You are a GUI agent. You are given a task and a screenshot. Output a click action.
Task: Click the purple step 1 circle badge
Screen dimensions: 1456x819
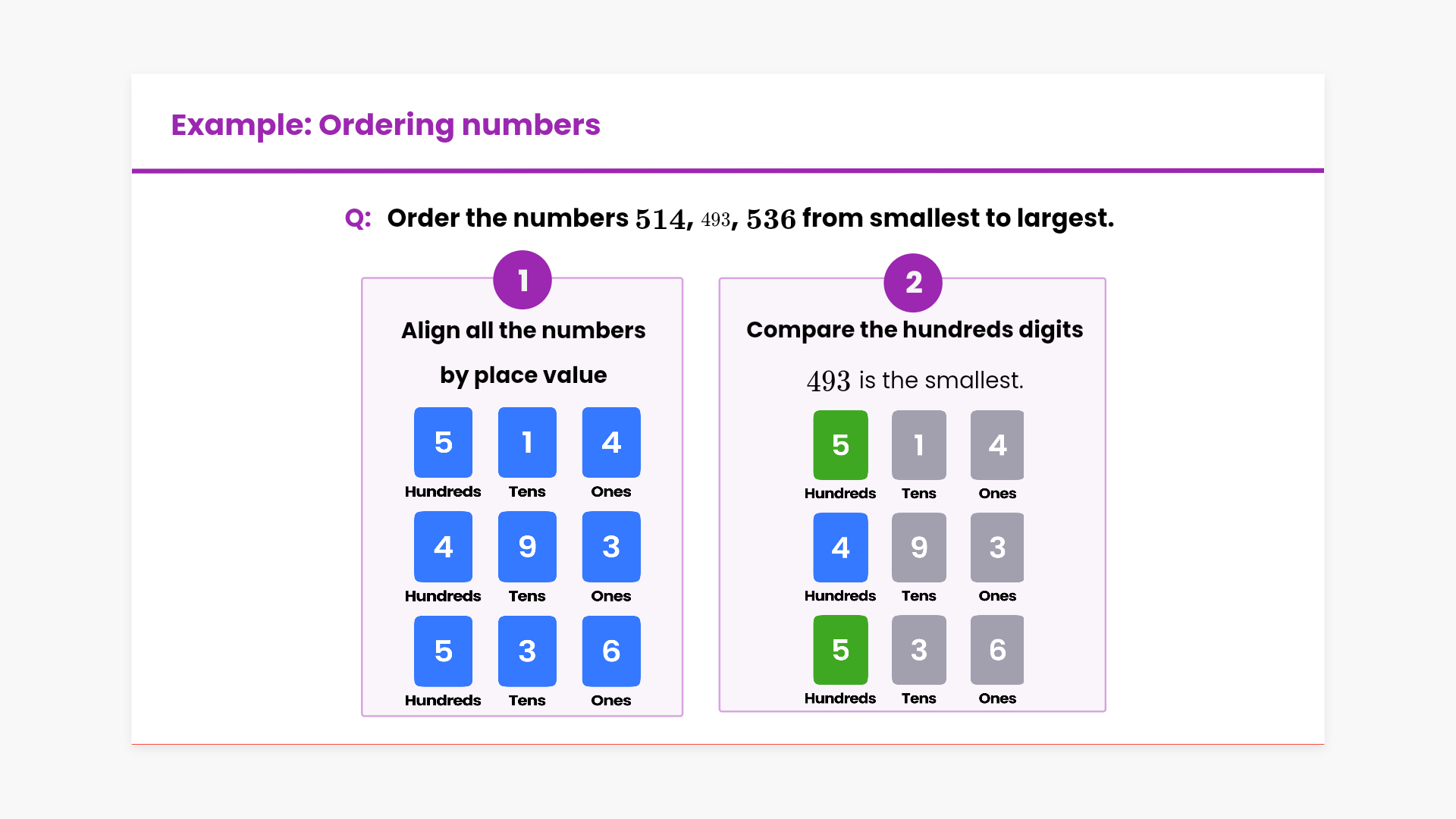tap(522, 280)
